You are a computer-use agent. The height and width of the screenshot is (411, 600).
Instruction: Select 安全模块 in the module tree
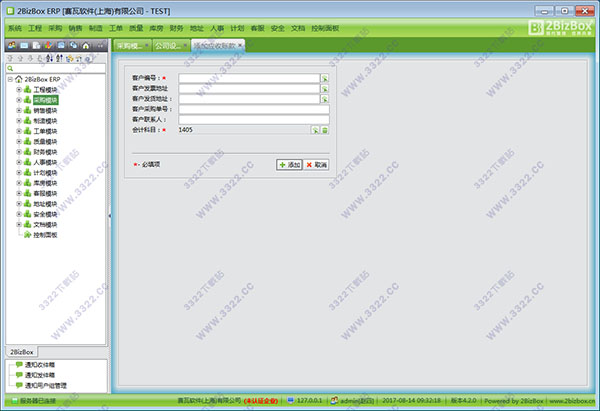tap(45, 214)
